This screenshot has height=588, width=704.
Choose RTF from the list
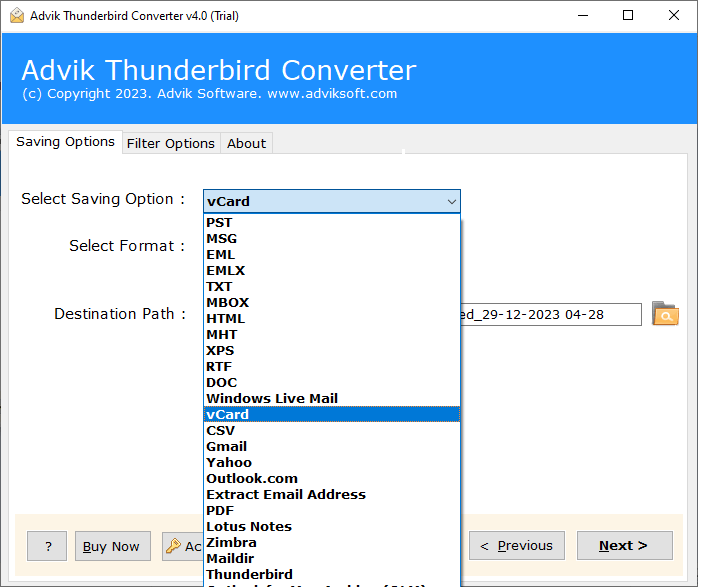coord(332,367)
